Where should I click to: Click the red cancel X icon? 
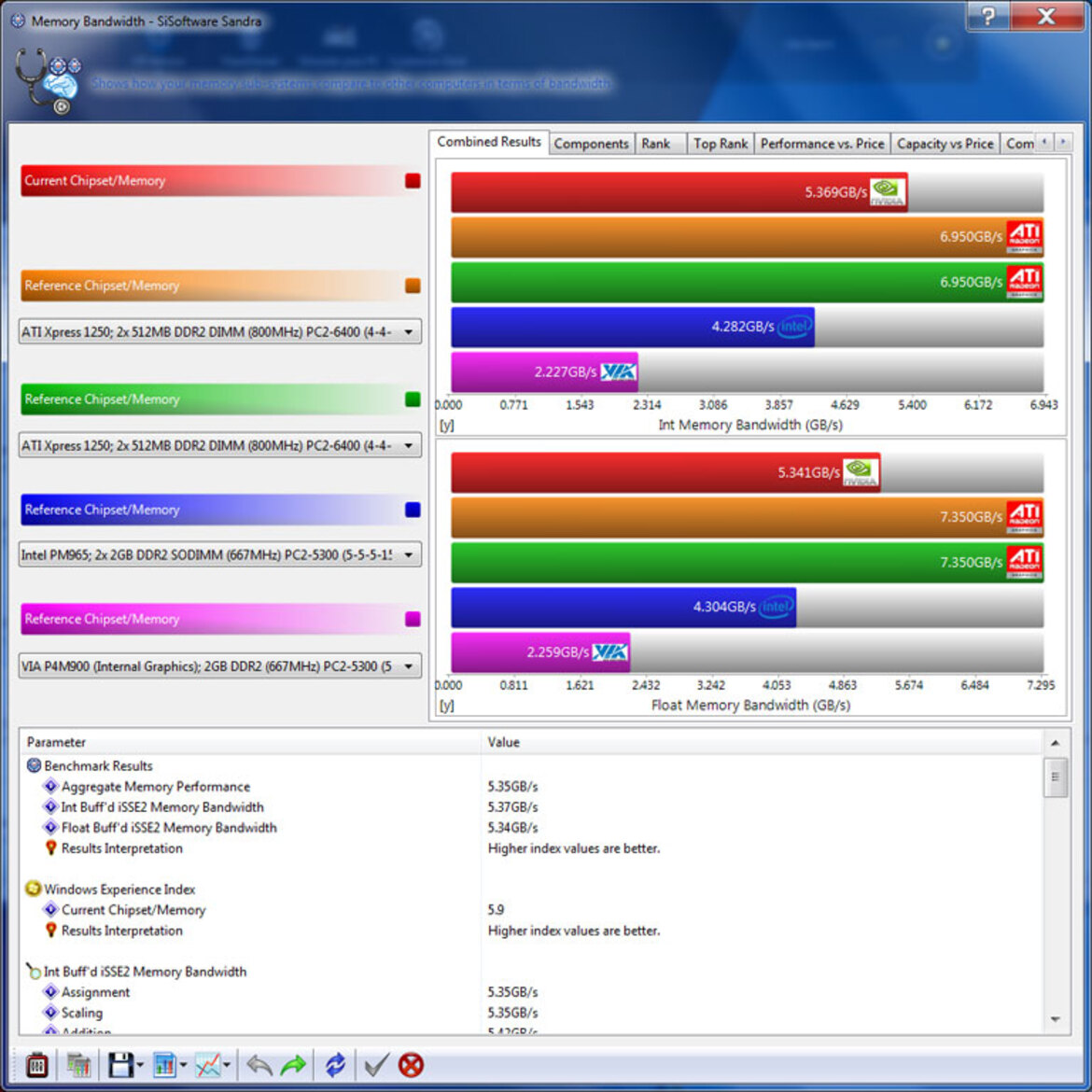pyautogui.click(x=411, y=1065)
